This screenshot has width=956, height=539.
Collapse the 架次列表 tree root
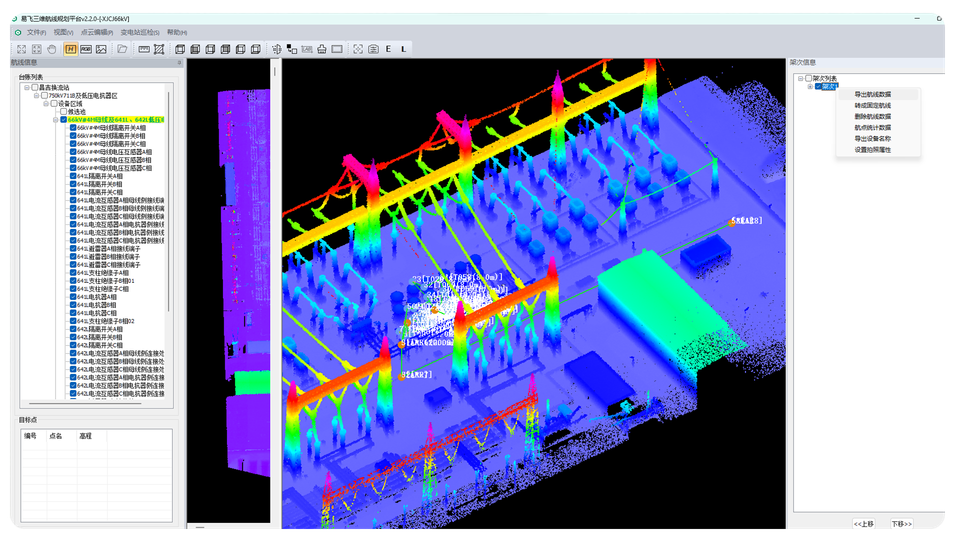click(x=800, y=78)
